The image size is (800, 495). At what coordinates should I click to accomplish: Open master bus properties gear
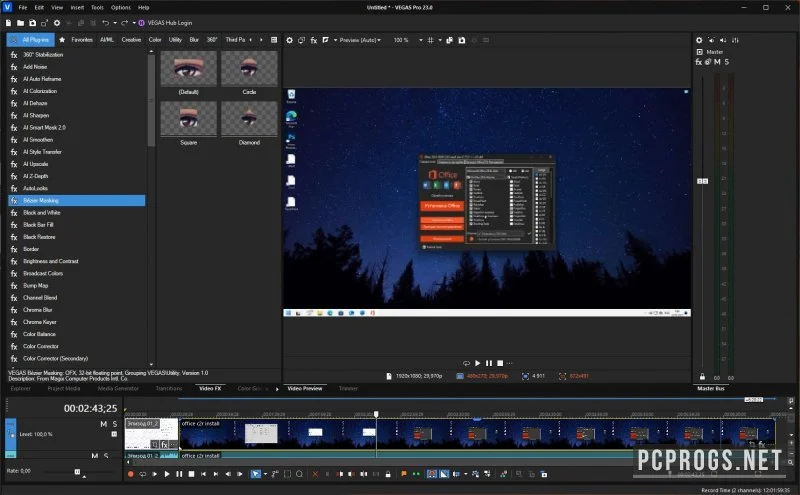699,40
